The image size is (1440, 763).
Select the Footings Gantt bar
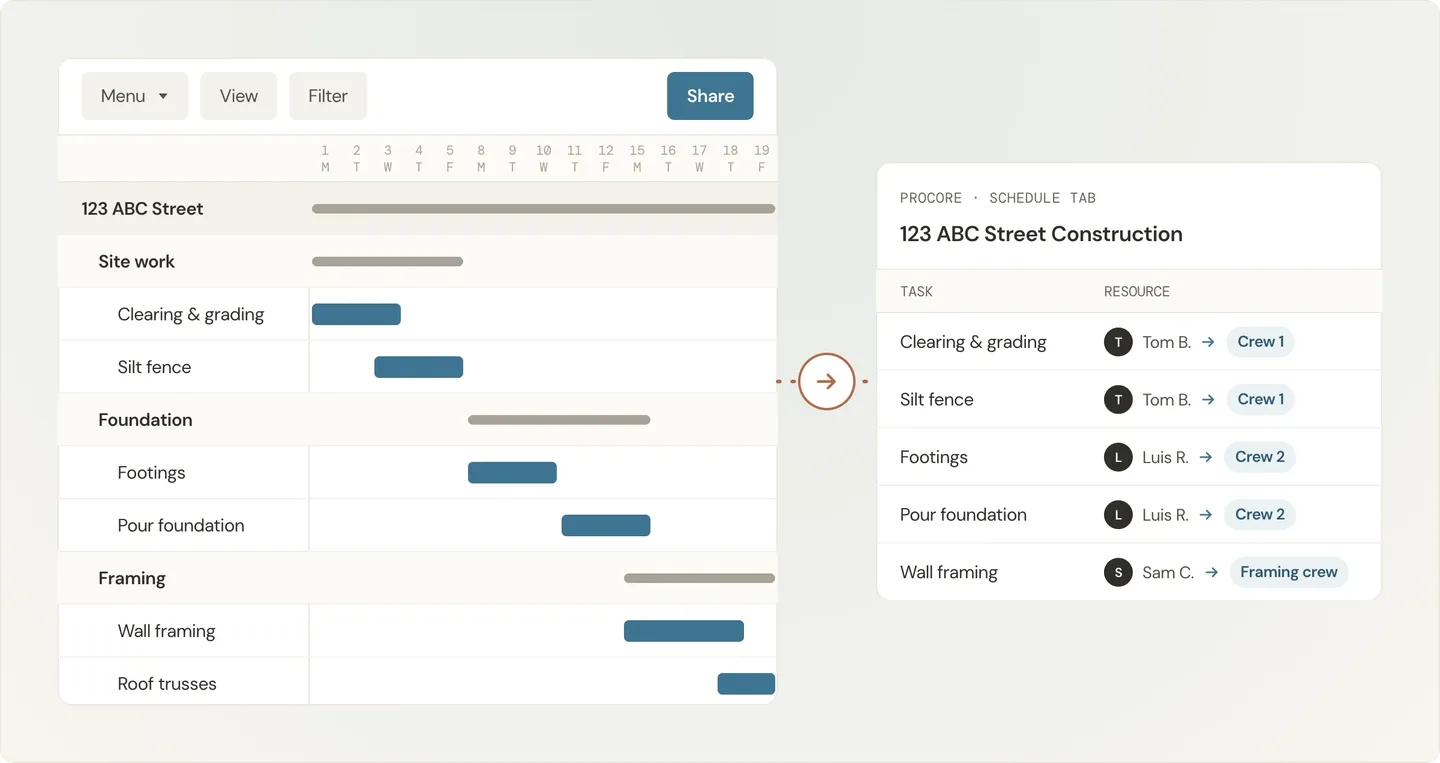click(512, 473)
